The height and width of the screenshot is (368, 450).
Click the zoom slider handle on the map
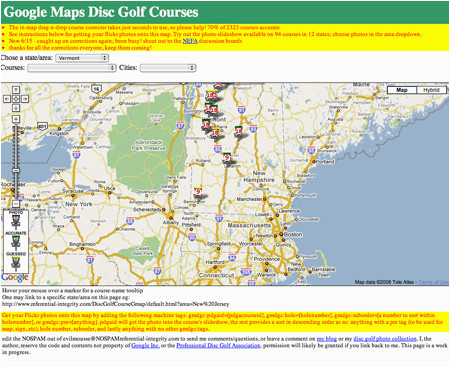pos(16,170)
